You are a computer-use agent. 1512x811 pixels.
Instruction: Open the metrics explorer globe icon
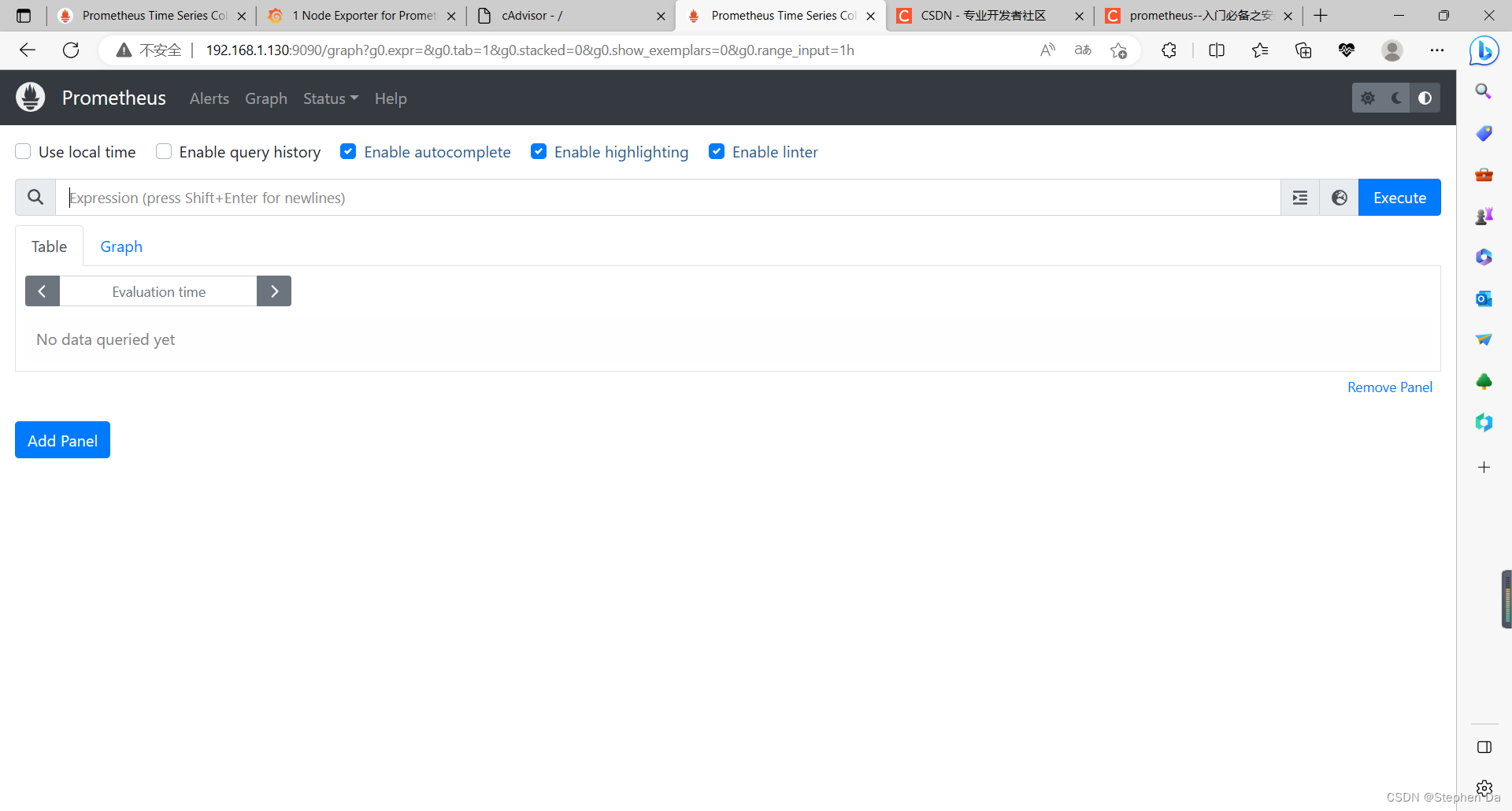coord(1340,198)
